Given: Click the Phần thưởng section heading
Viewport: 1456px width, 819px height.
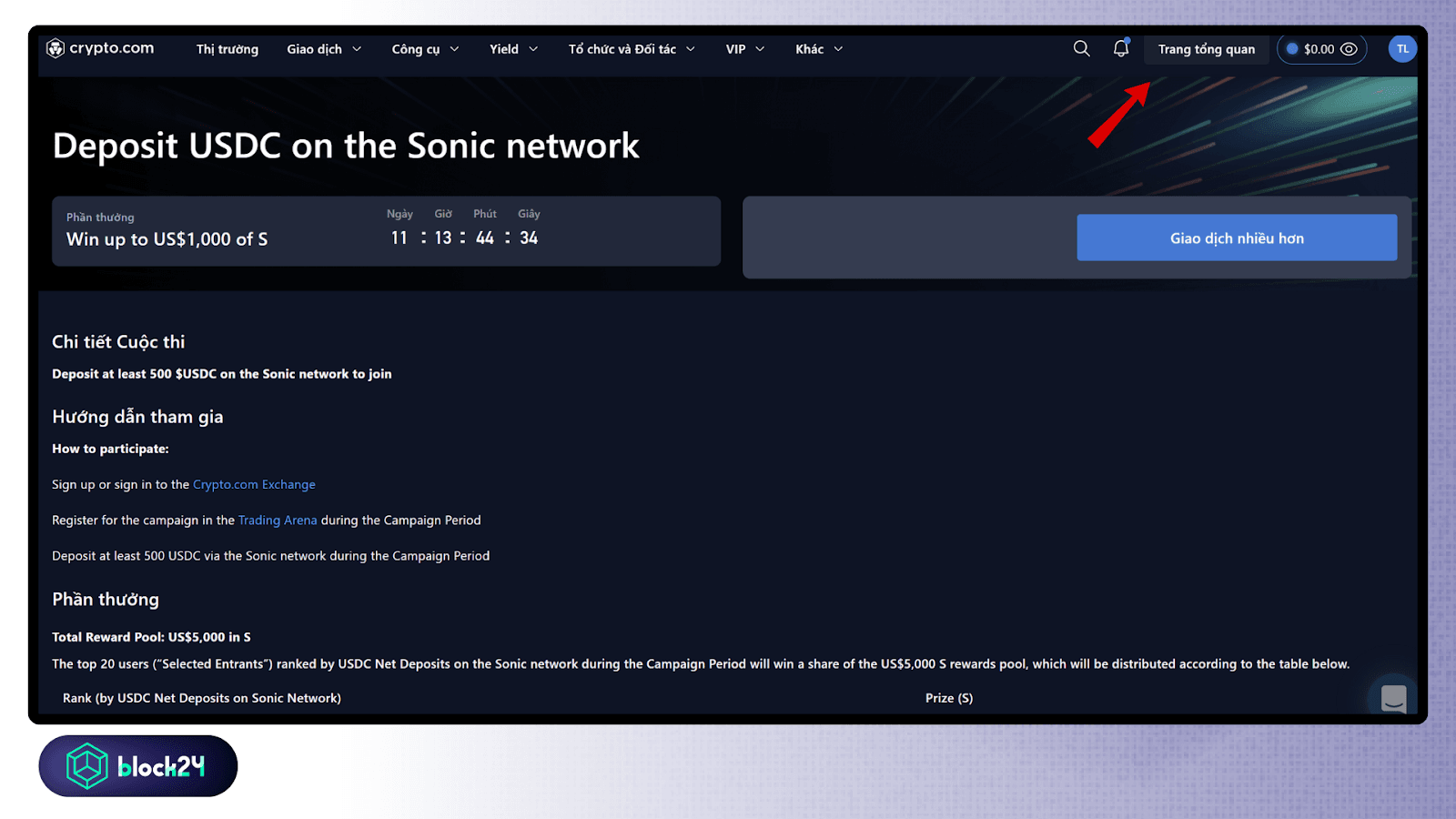Looking at the screenshot, I should pos(106,600).
